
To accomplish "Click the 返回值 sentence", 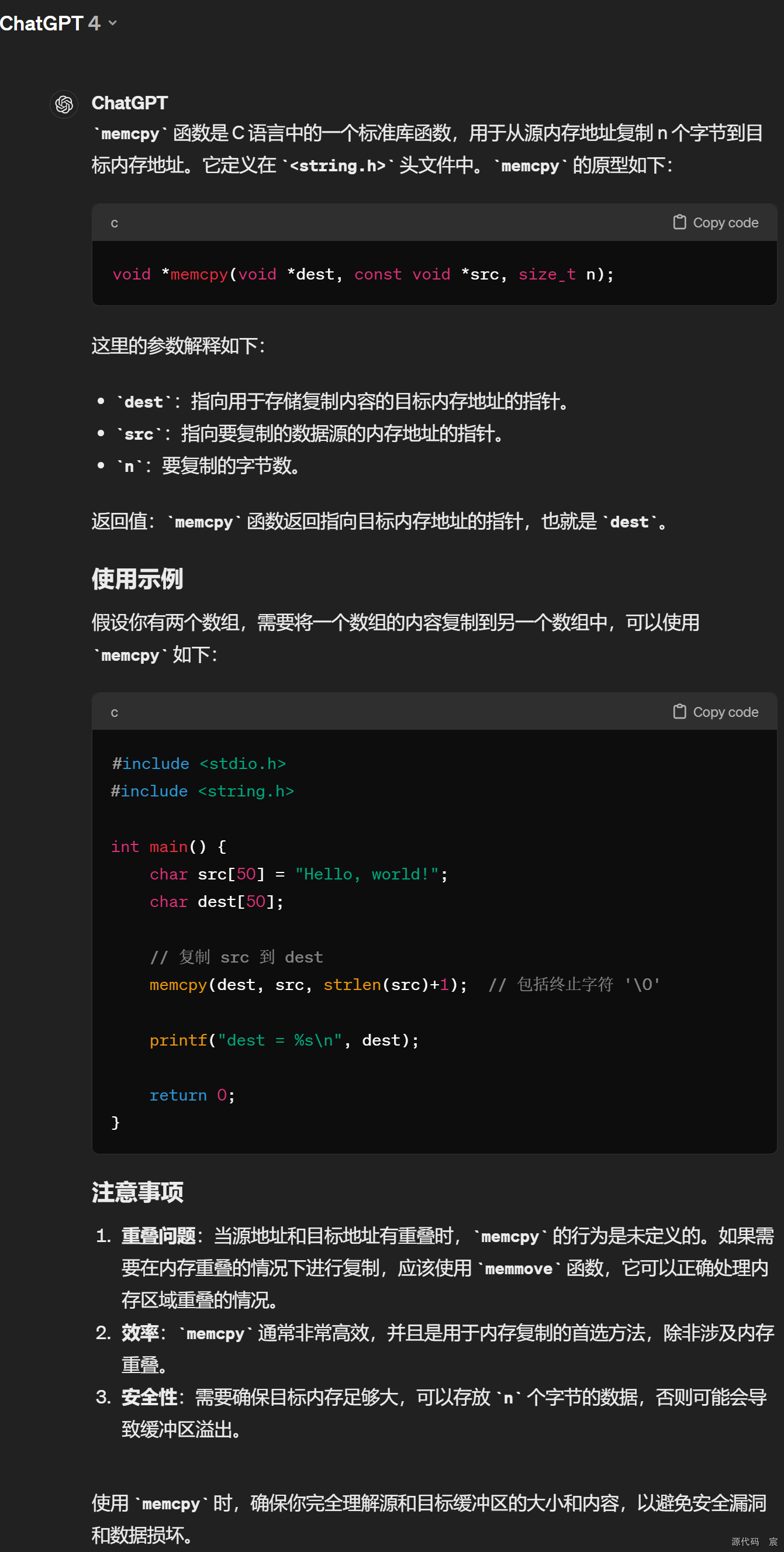I will [381, 522].
